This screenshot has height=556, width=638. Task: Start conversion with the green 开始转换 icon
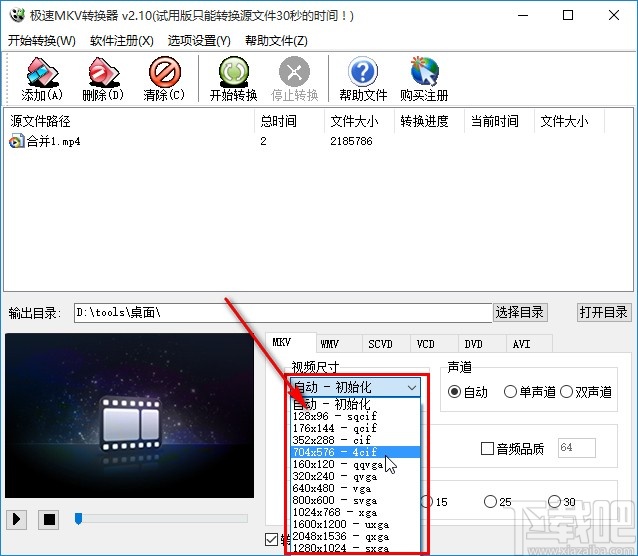[x=234, y=72]
